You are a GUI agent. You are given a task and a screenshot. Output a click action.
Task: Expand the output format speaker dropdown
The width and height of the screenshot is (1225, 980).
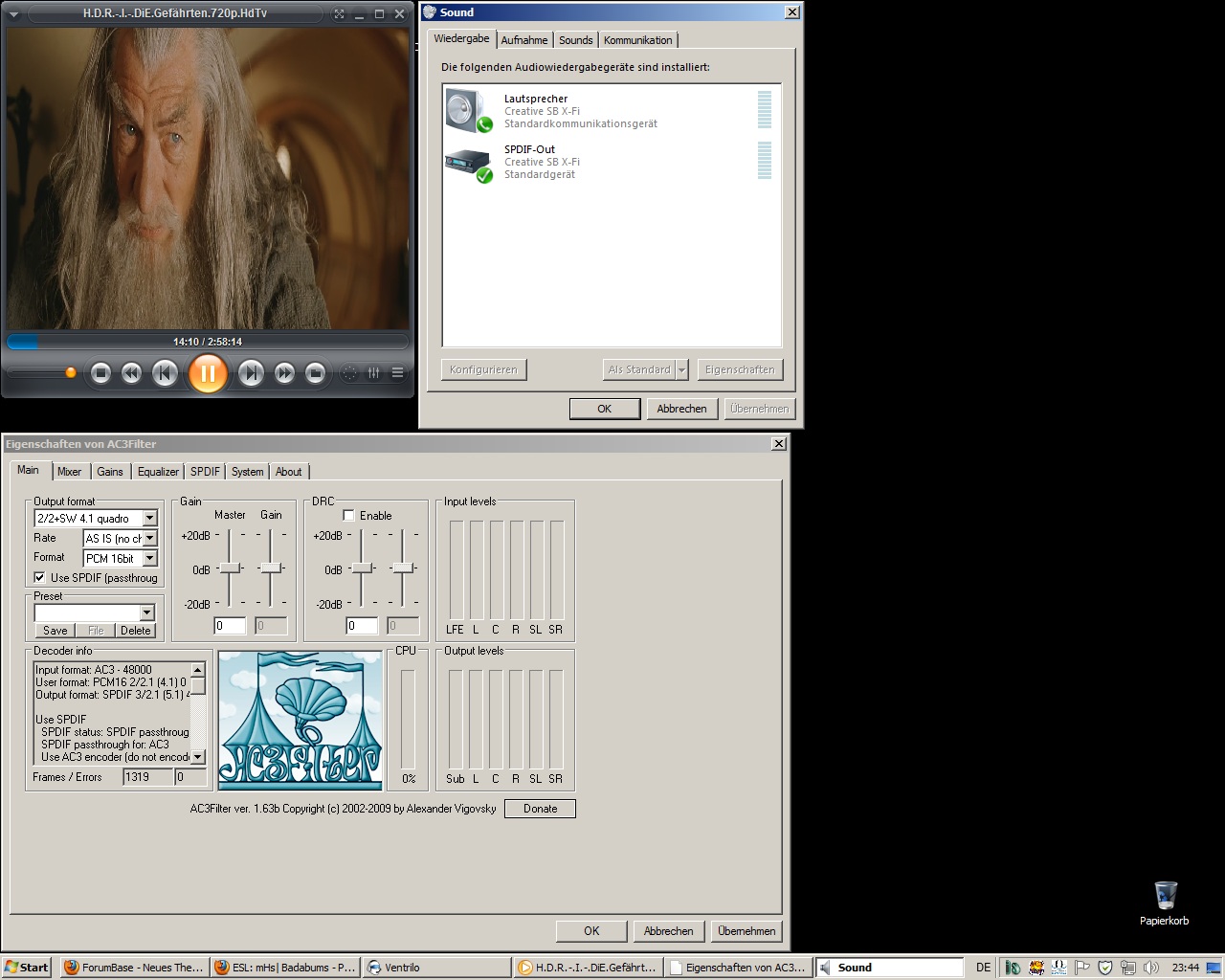[x=149, y=518]
